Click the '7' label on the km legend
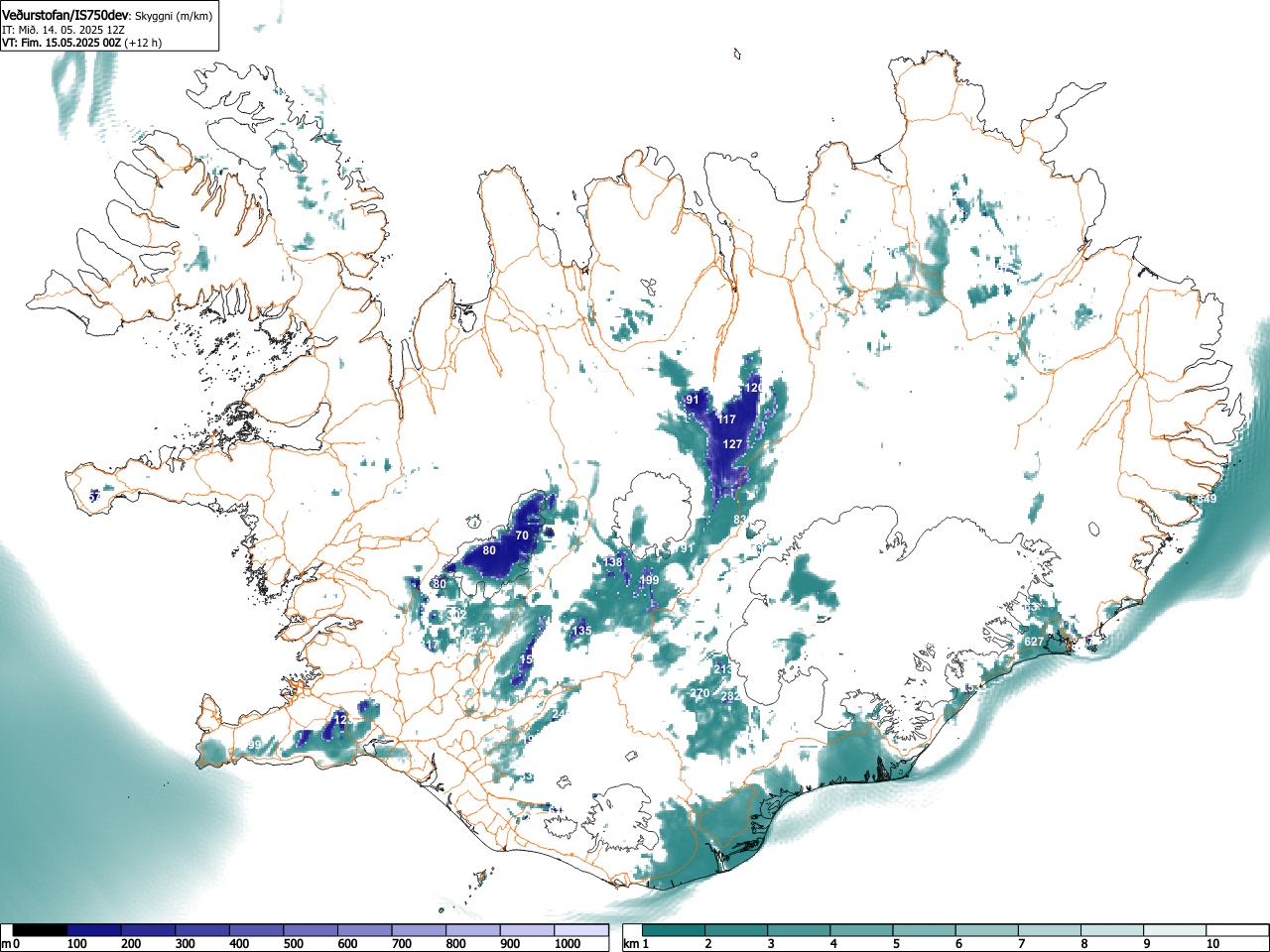 [1021, 944]
